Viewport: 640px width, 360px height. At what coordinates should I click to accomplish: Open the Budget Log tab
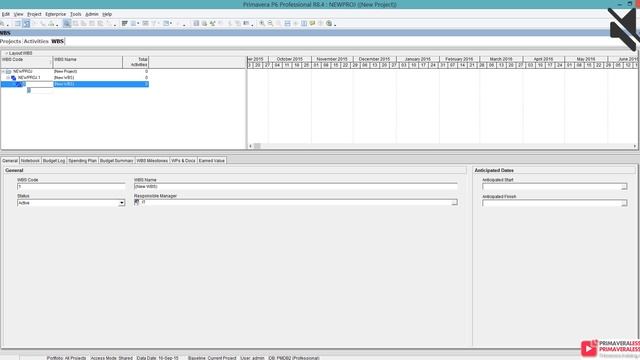click(x=54, y=161)
